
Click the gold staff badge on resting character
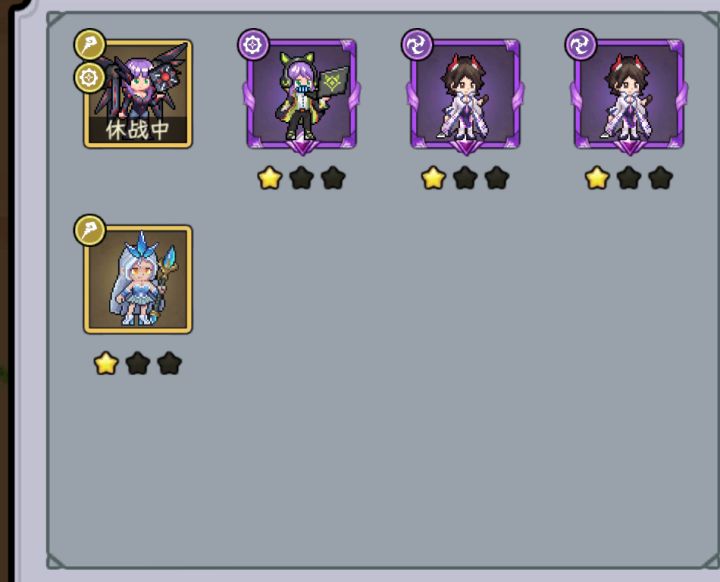tap(90, 45)
